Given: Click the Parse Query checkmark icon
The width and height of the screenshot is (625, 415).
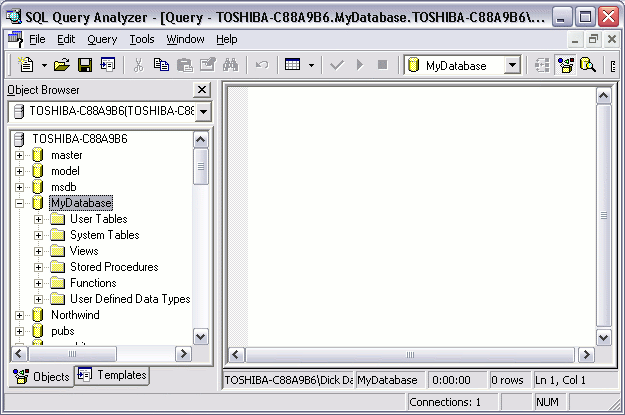Looking at the screenshot, I should pos(337,65).
